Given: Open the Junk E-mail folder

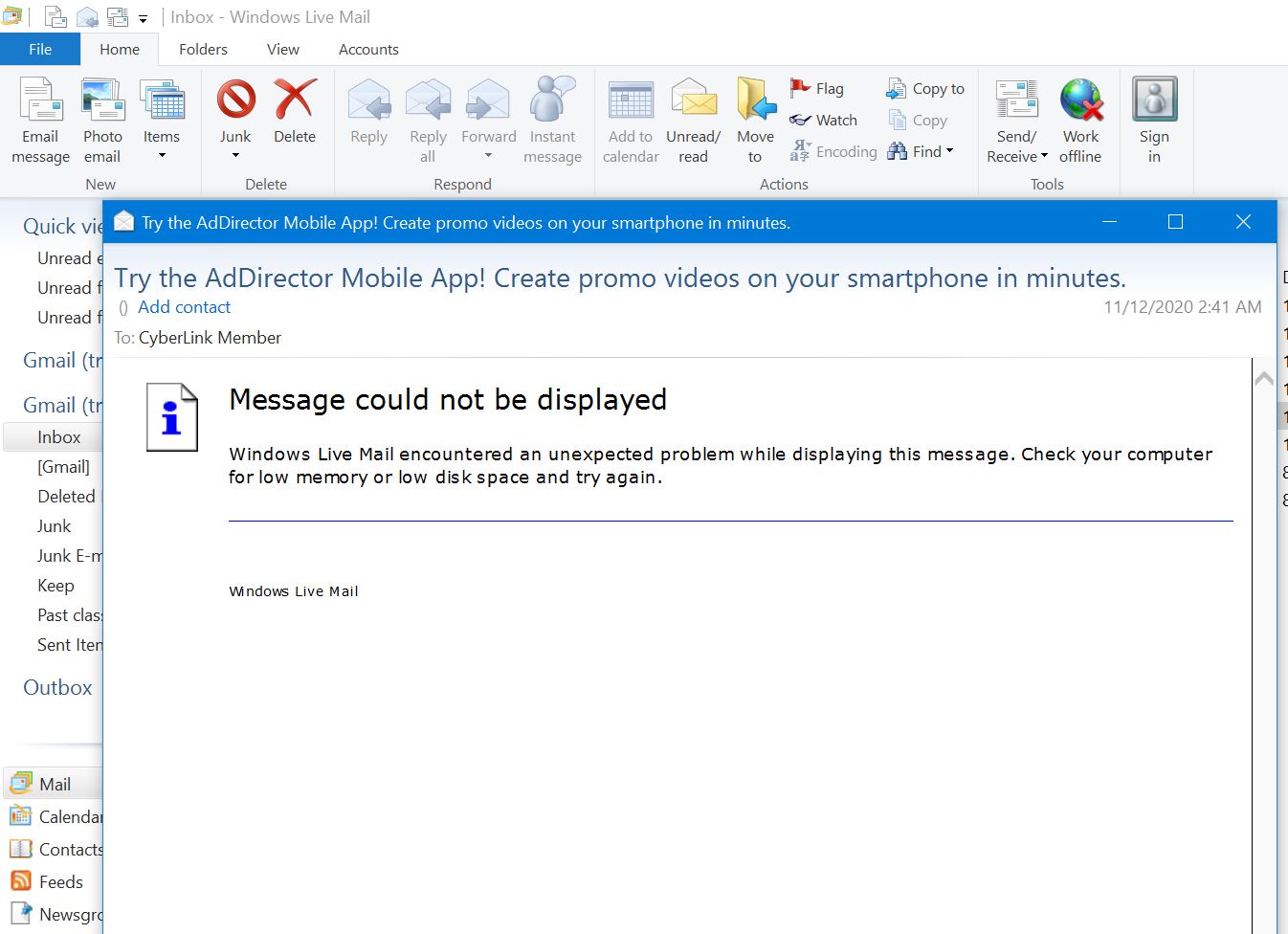Looking at the screenshot, I should click(x=69, y=556).
